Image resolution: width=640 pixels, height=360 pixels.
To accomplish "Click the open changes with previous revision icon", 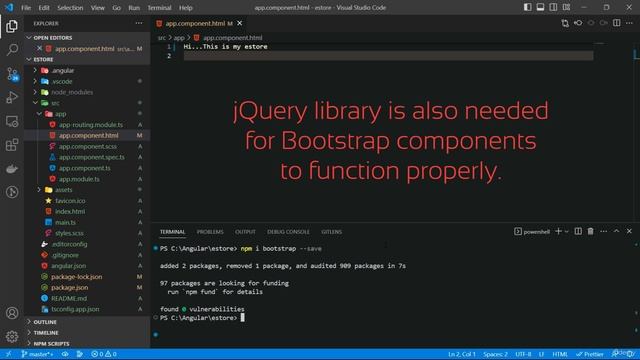I will click(578, 23).
